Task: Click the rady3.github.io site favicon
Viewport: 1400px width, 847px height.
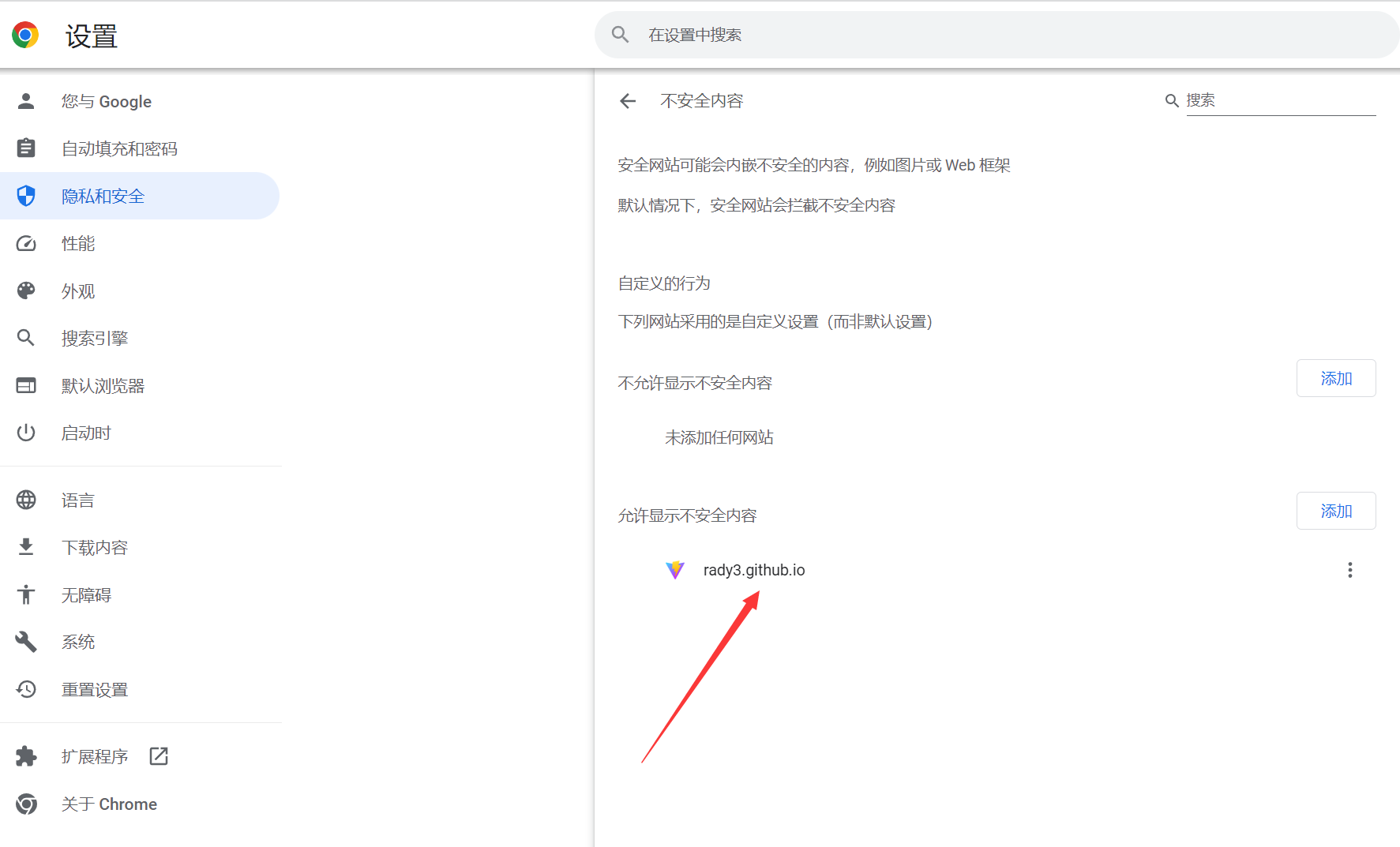Action: tap(675, 570)
